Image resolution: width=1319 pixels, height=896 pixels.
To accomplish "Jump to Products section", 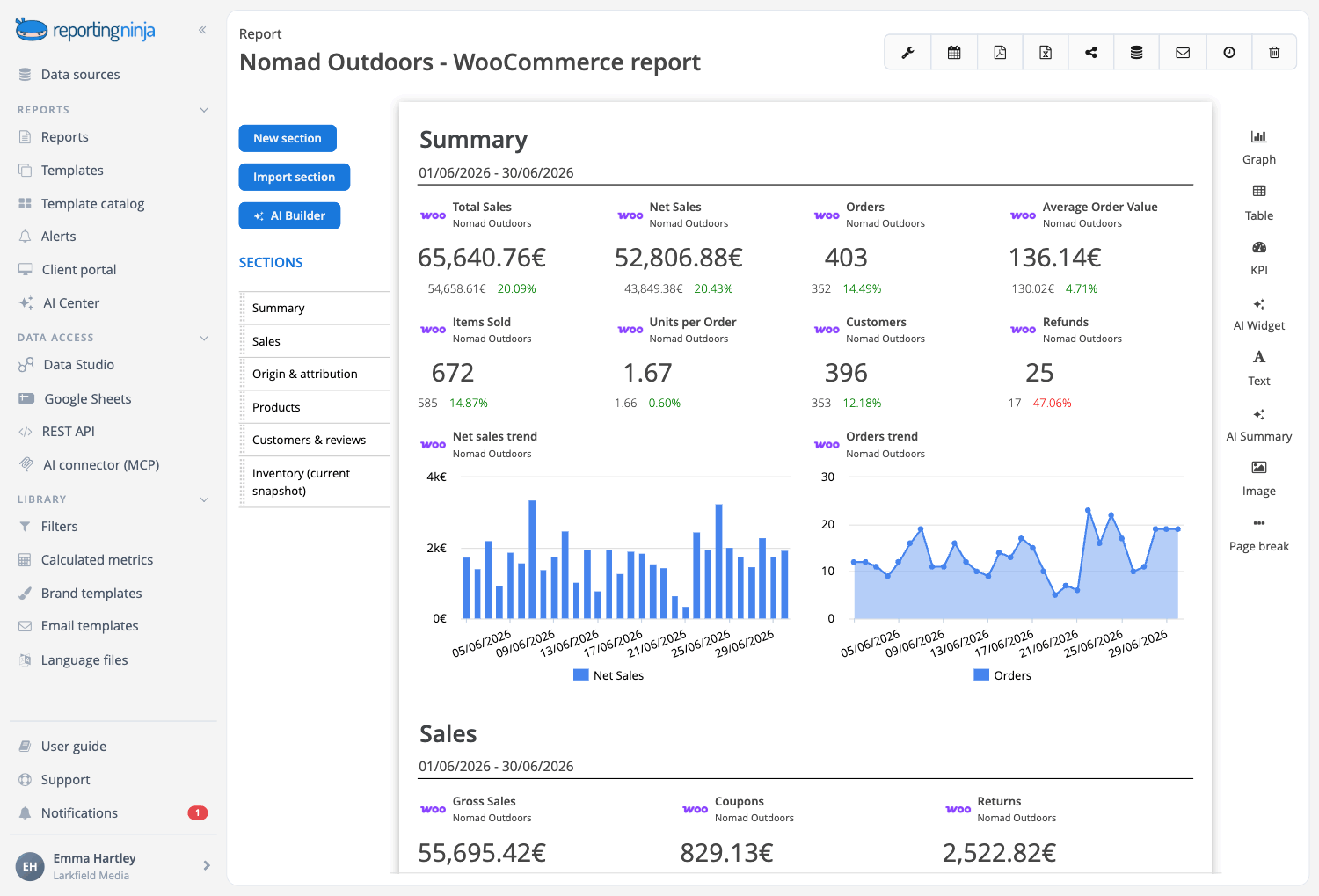I will pos(315,407).
